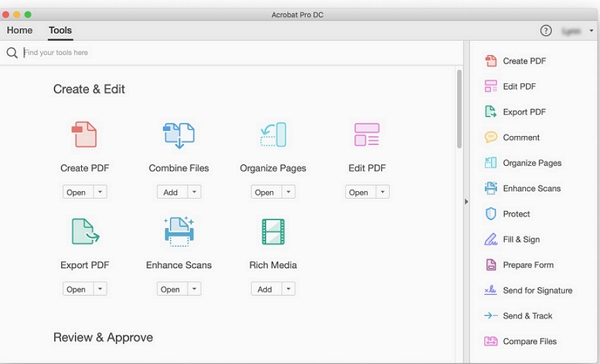600x364 pixels.
Task: Click the Enhance Scans icon in main grid
Action: pos(179,231)
